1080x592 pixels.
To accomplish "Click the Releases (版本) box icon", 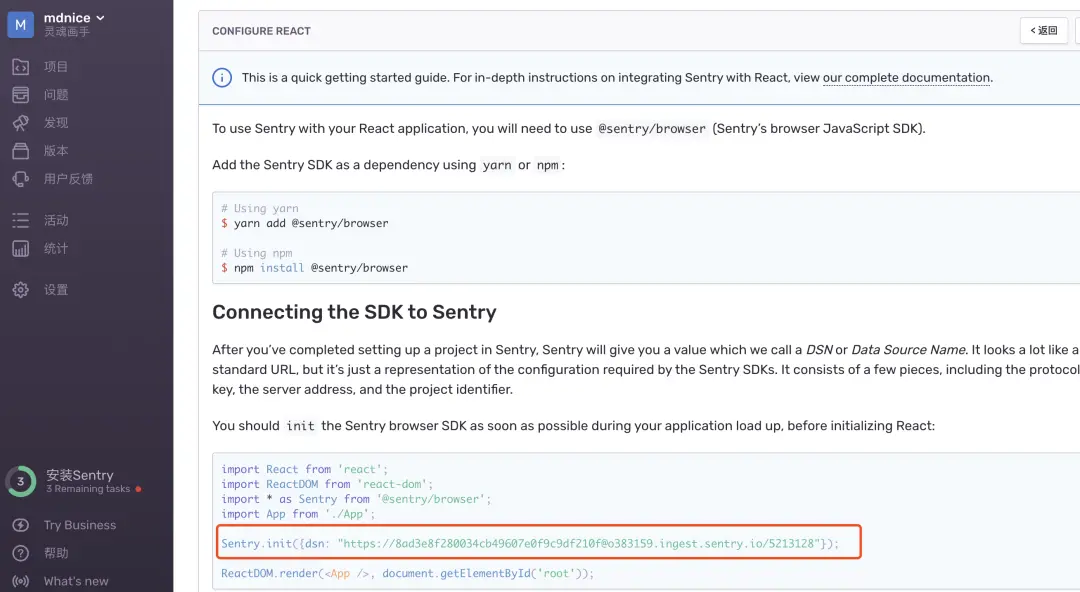I will [x=20, y=151].
